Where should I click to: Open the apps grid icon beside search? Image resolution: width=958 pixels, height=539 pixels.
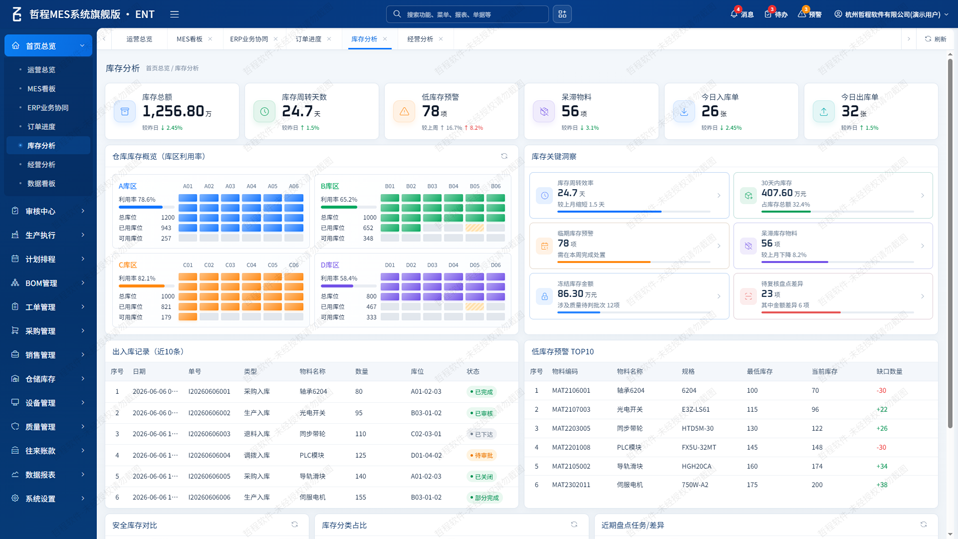[x=562, y=14]
